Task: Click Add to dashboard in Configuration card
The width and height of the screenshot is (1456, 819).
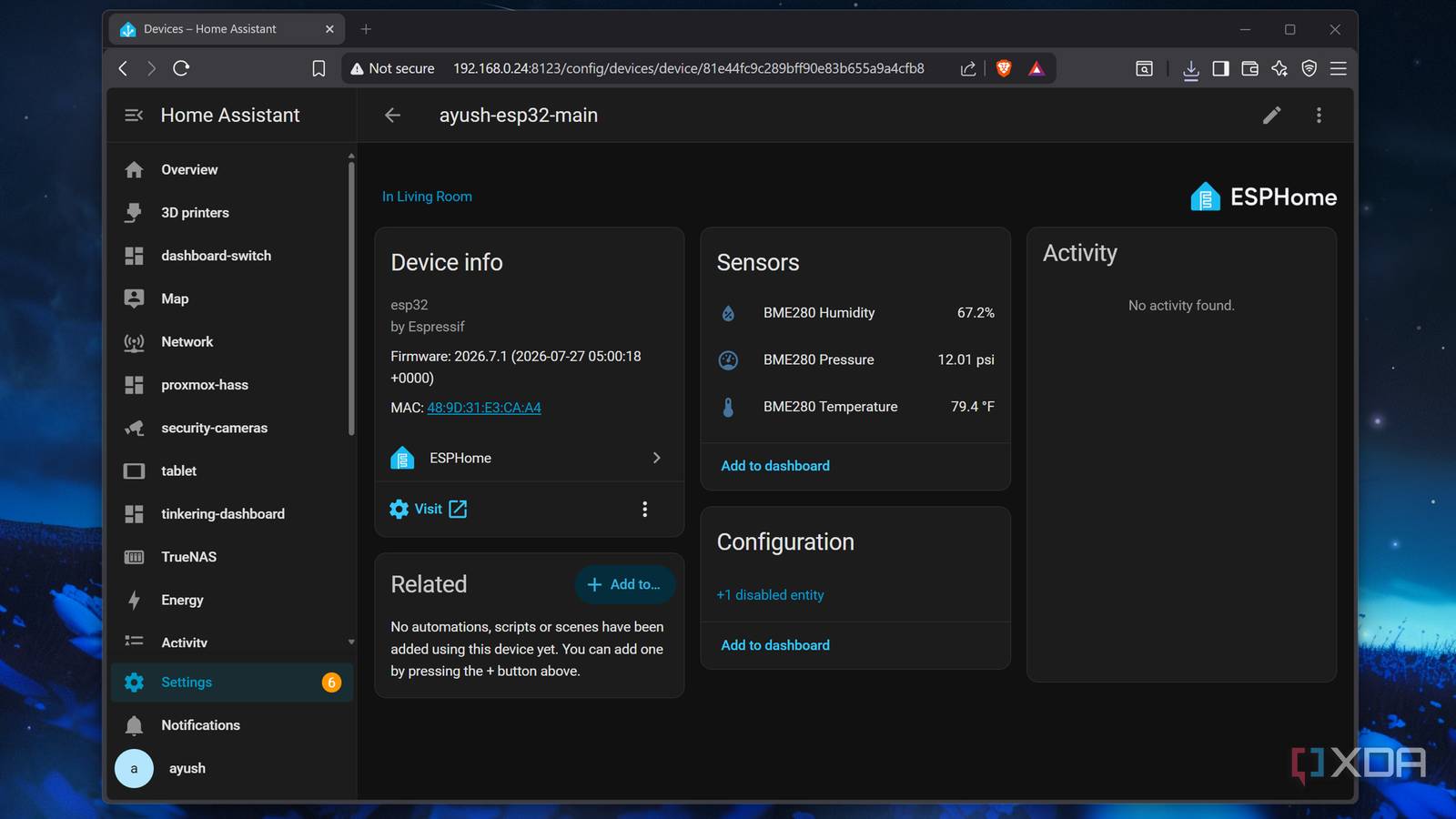Action: (775, 645)
